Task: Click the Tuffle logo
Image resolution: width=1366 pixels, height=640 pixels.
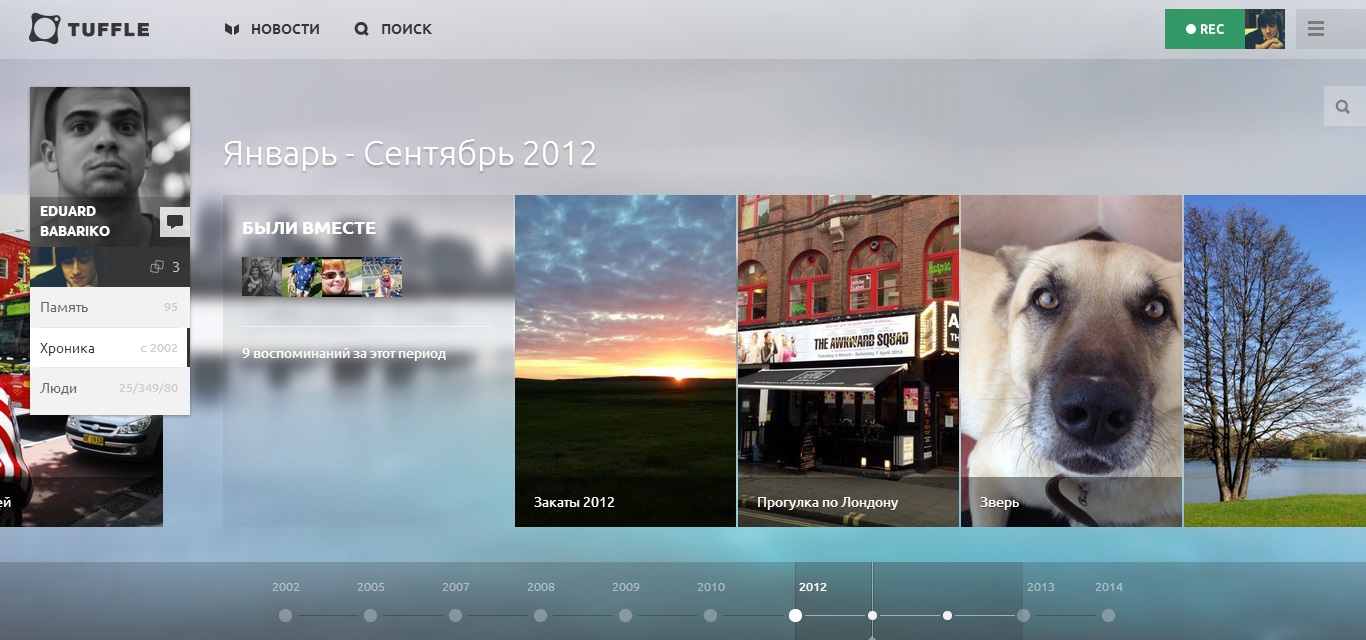Action: pos(89,29)
